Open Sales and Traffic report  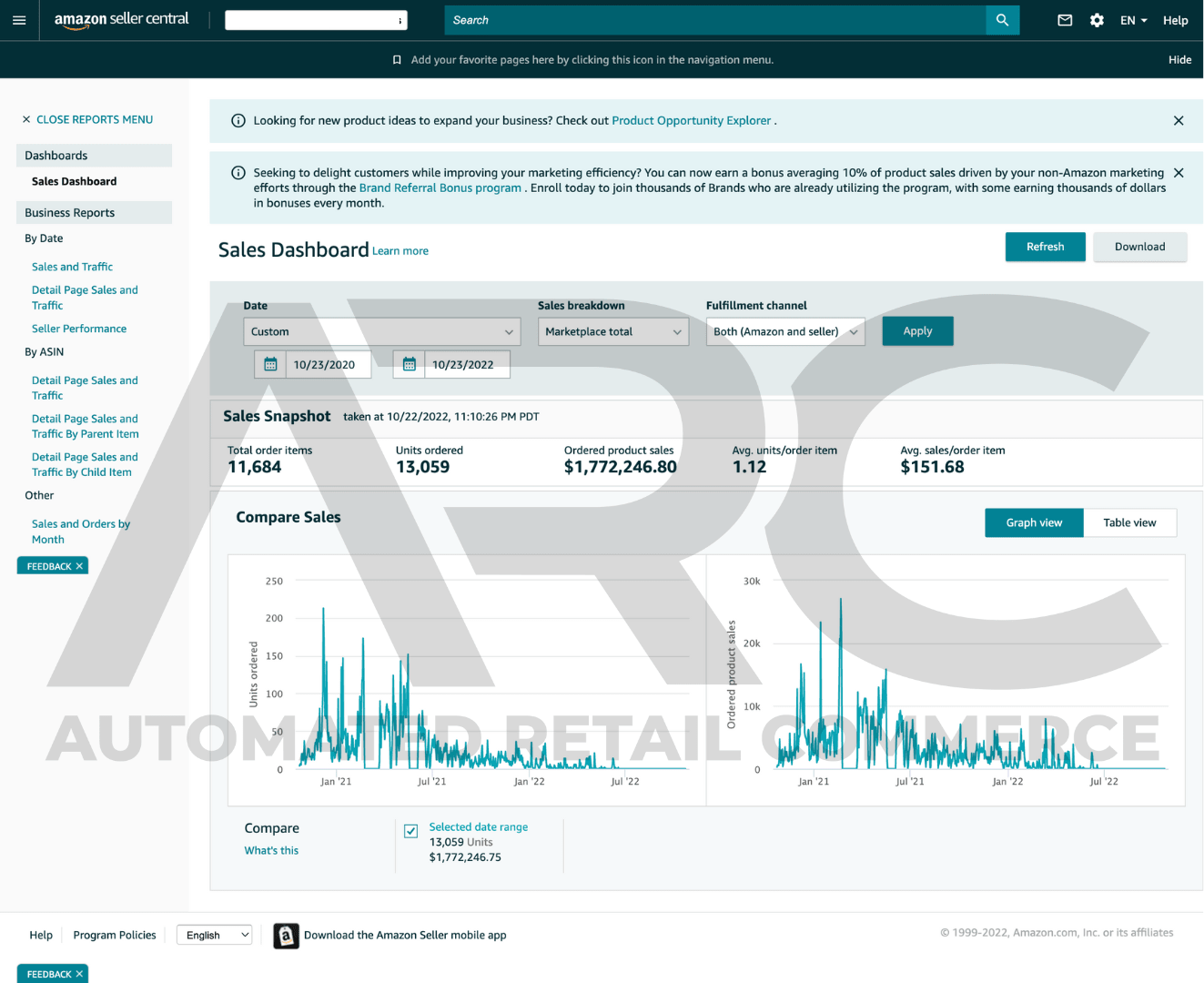(x=72, y=267)
